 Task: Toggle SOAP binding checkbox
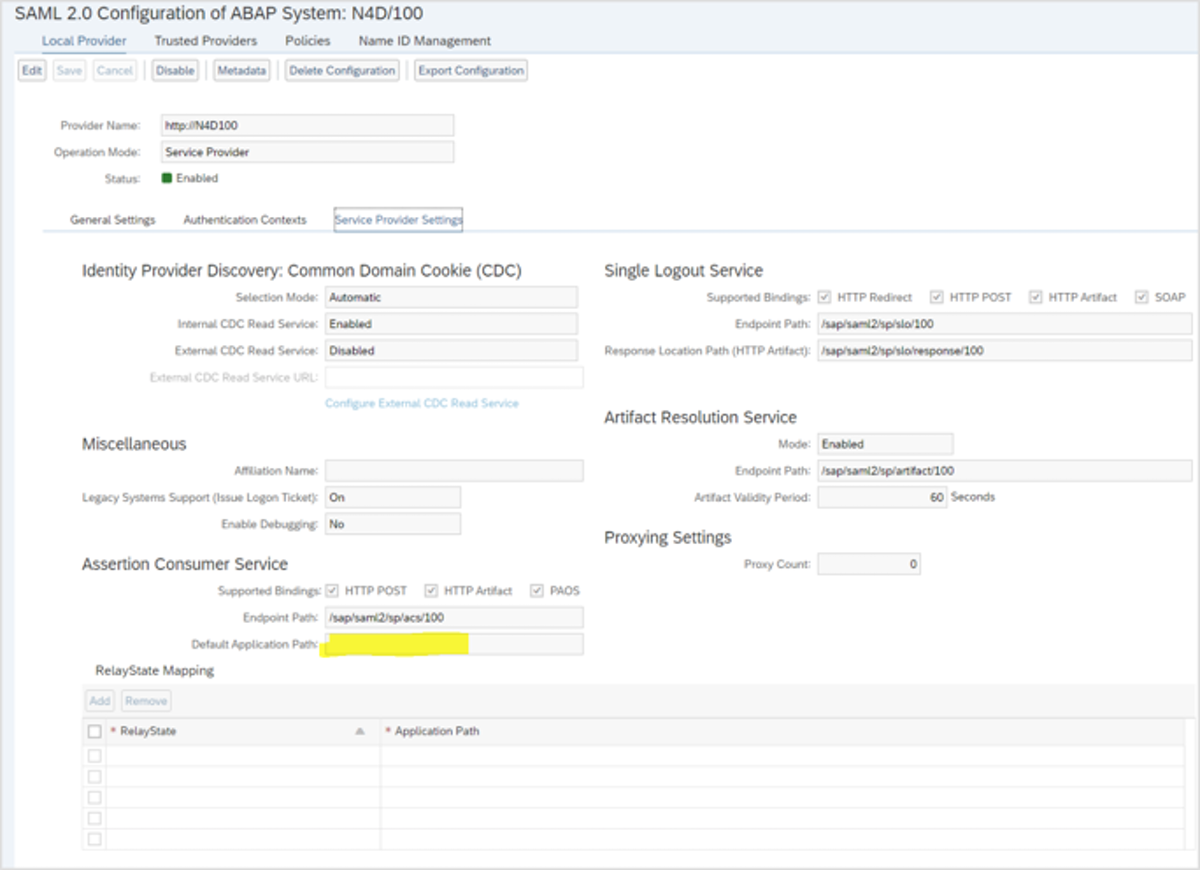[1141, 298]
